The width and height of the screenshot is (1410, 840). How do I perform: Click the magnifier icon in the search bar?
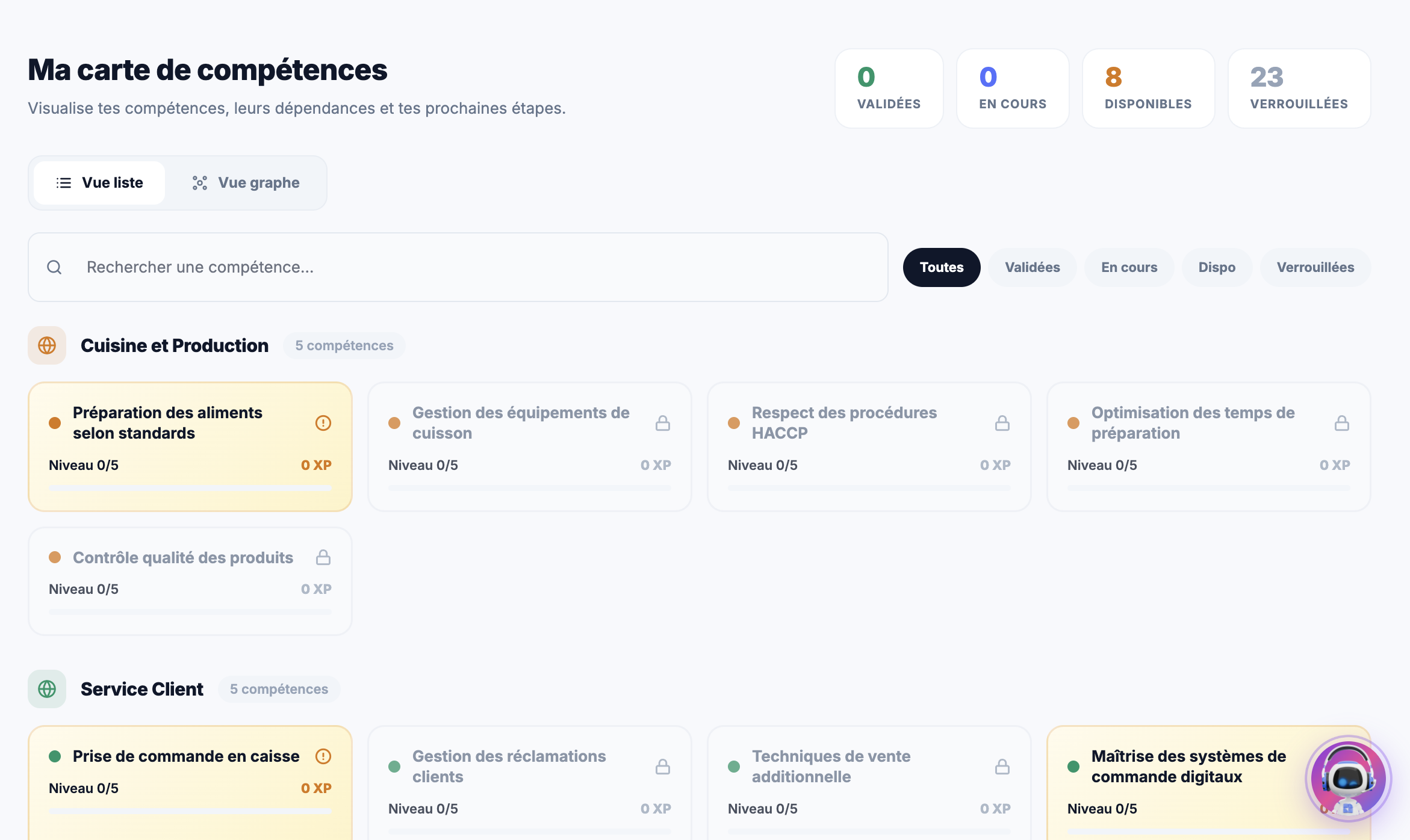point(55,267)
